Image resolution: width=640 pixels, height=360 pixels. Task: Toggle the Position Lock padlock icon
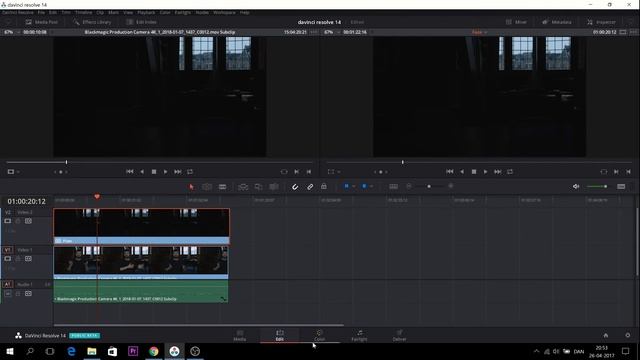(x=324, y=186)
